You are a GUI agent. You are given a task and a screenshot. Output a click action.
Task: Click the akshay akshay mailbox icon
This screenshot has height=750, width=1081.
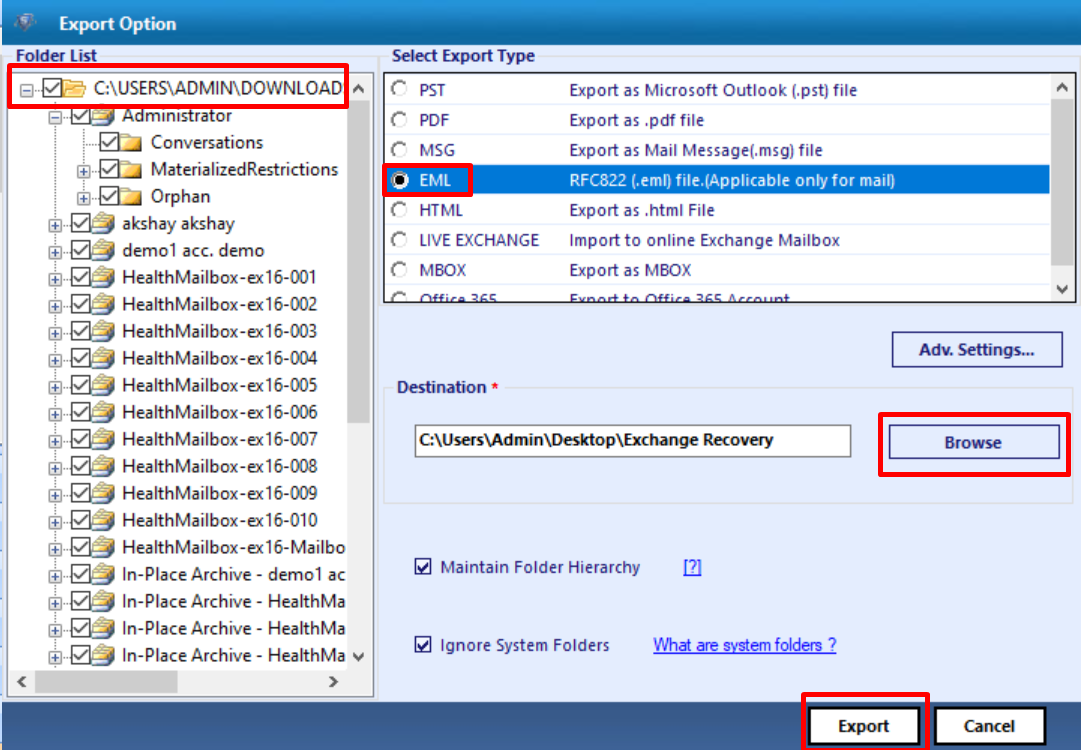tap(103, 223)
